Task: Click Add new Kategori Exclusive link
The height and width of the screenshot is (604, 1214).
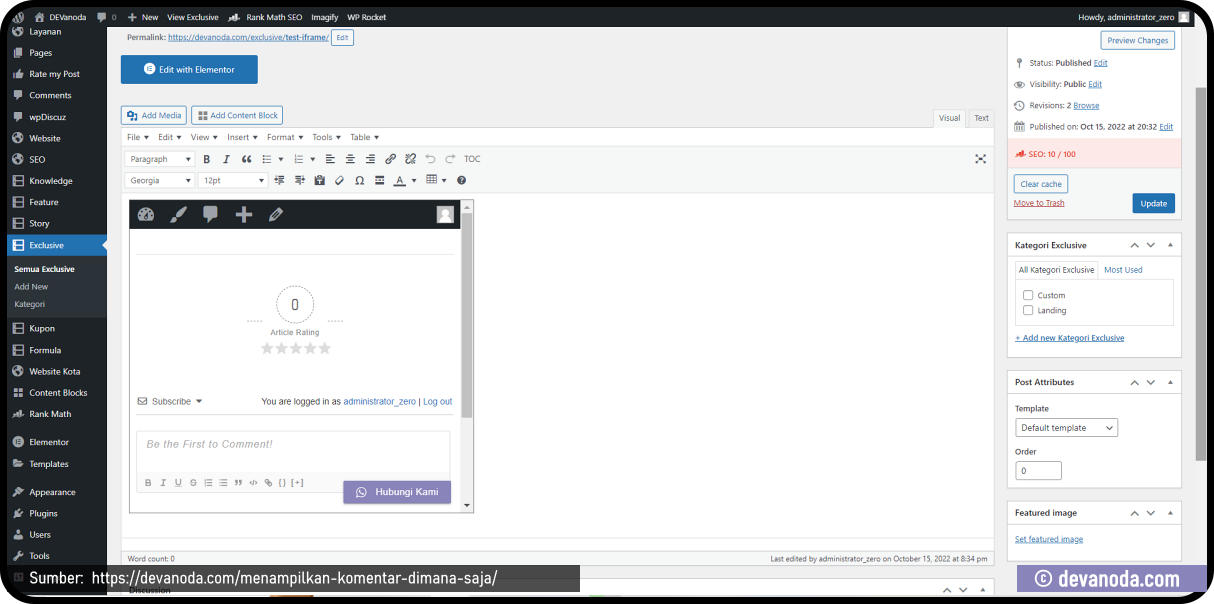Action: [x=1069, y=338]
